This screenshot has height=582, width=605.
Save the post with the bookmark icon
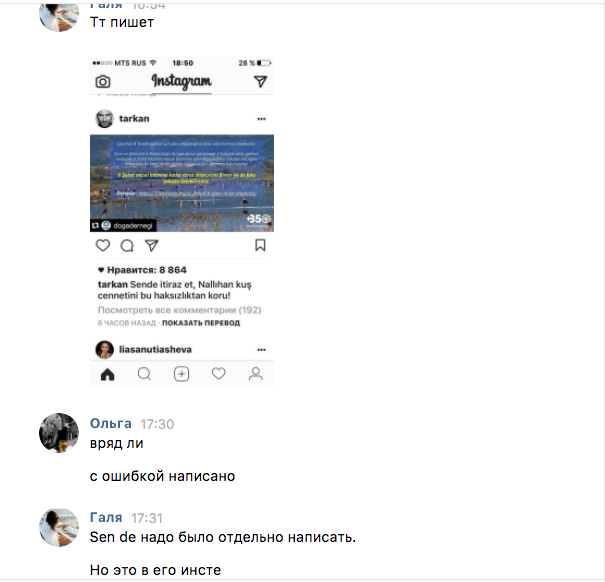(260, 245)
